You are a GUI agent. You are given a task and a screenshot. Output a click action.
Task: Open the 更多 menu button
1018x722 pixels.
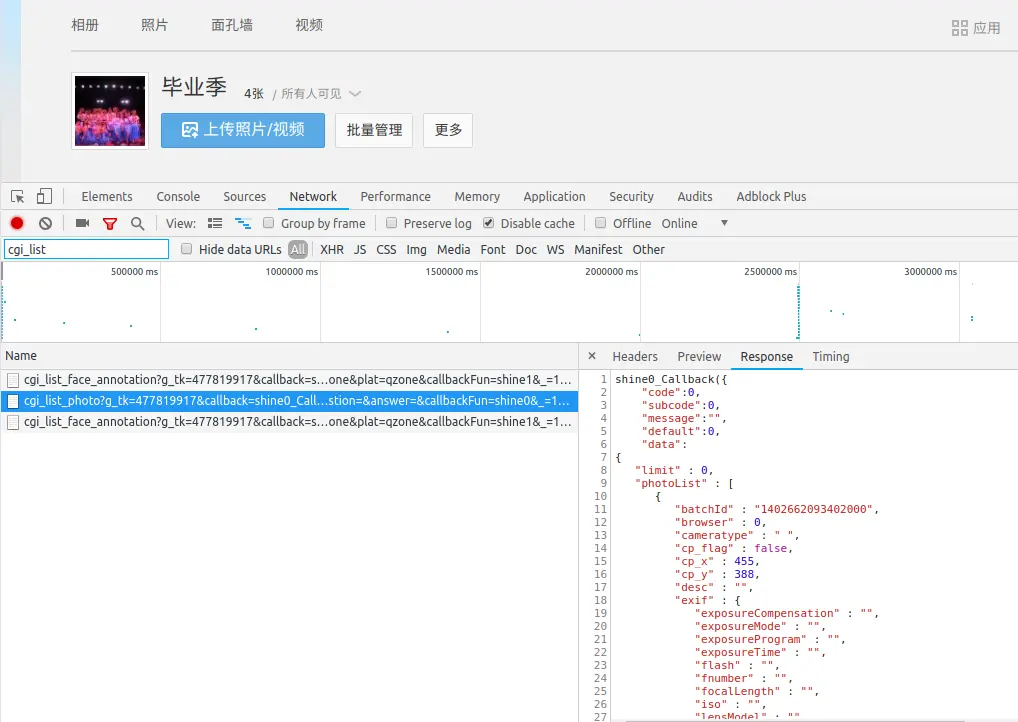tap(448, 130)
